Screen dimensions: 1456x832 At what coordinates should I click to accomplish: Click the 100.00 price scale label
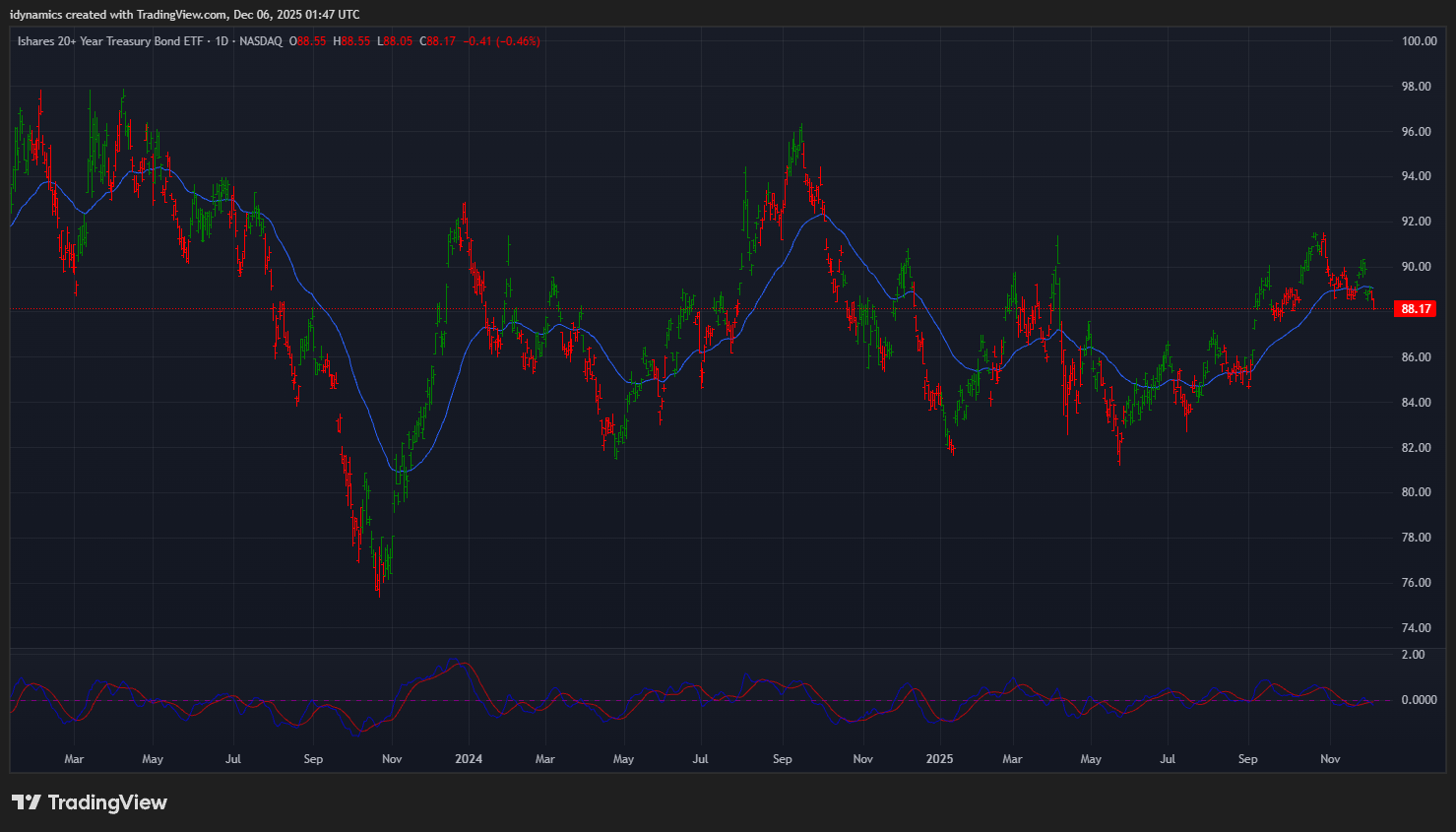pos(1419,41)
